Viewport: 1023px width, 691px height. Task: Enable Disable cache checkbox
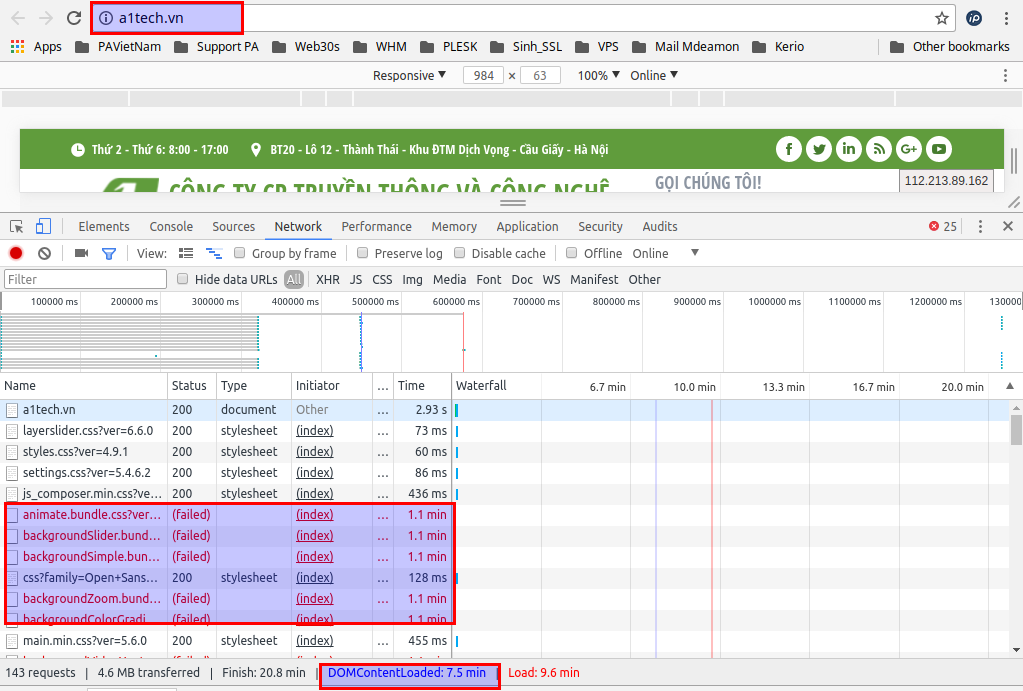coord(459,253)
